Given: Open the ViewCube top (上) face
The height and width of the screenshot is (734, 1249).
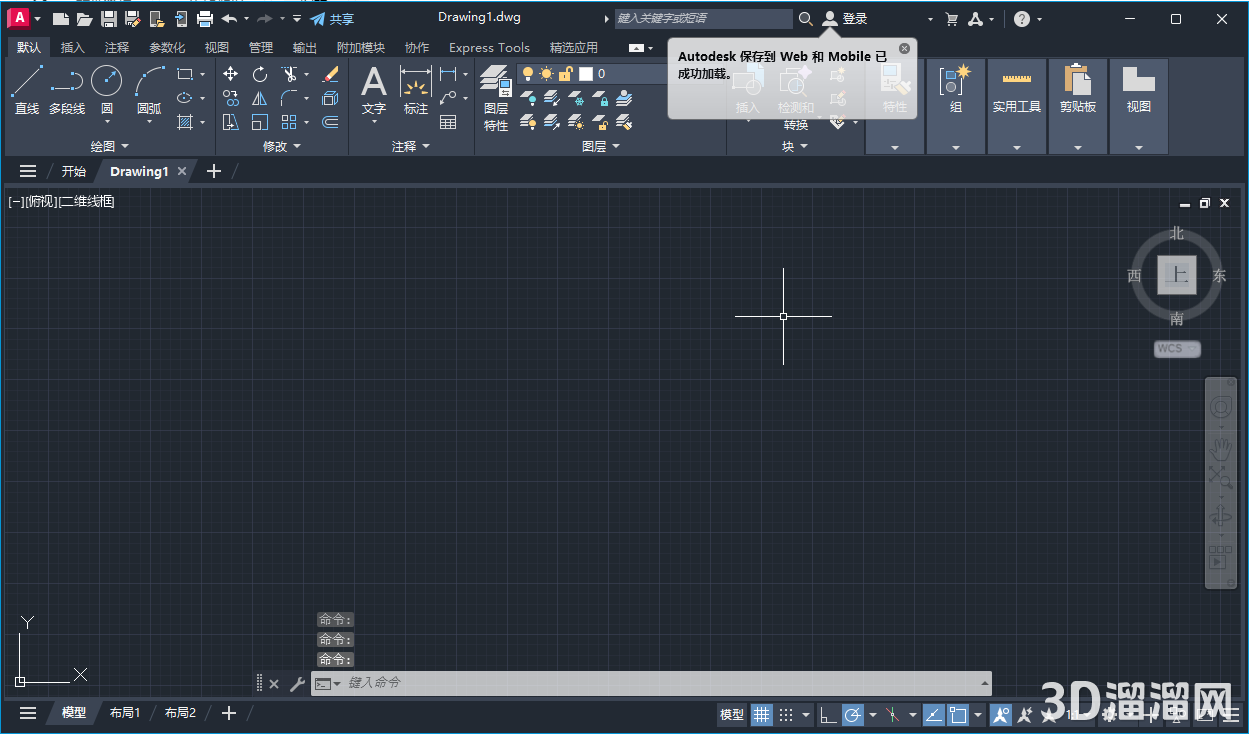Looking at the screenshot, I should coord(1177,275).
